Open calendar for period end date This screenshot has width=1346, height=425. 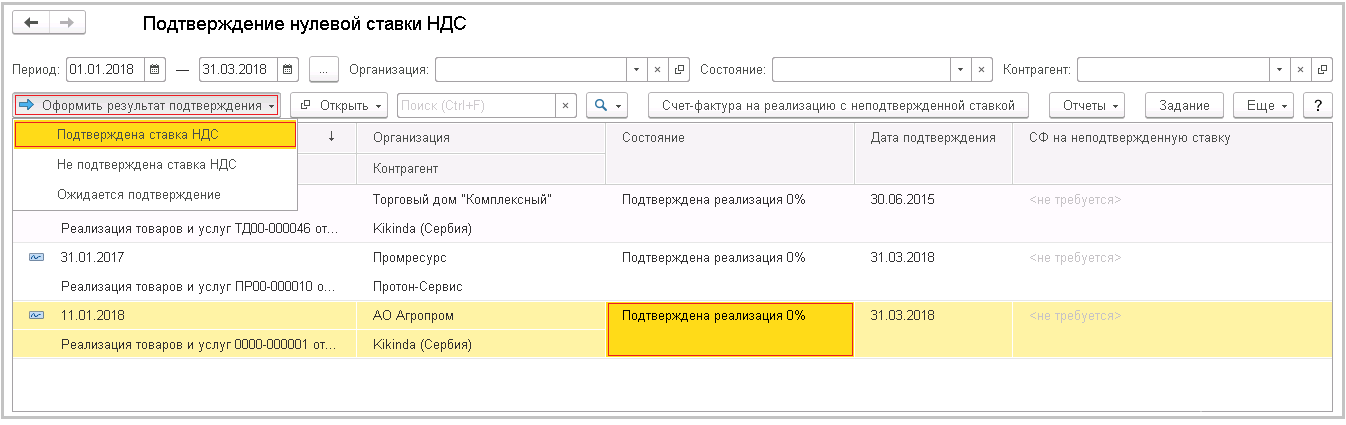tap(288, 70)
